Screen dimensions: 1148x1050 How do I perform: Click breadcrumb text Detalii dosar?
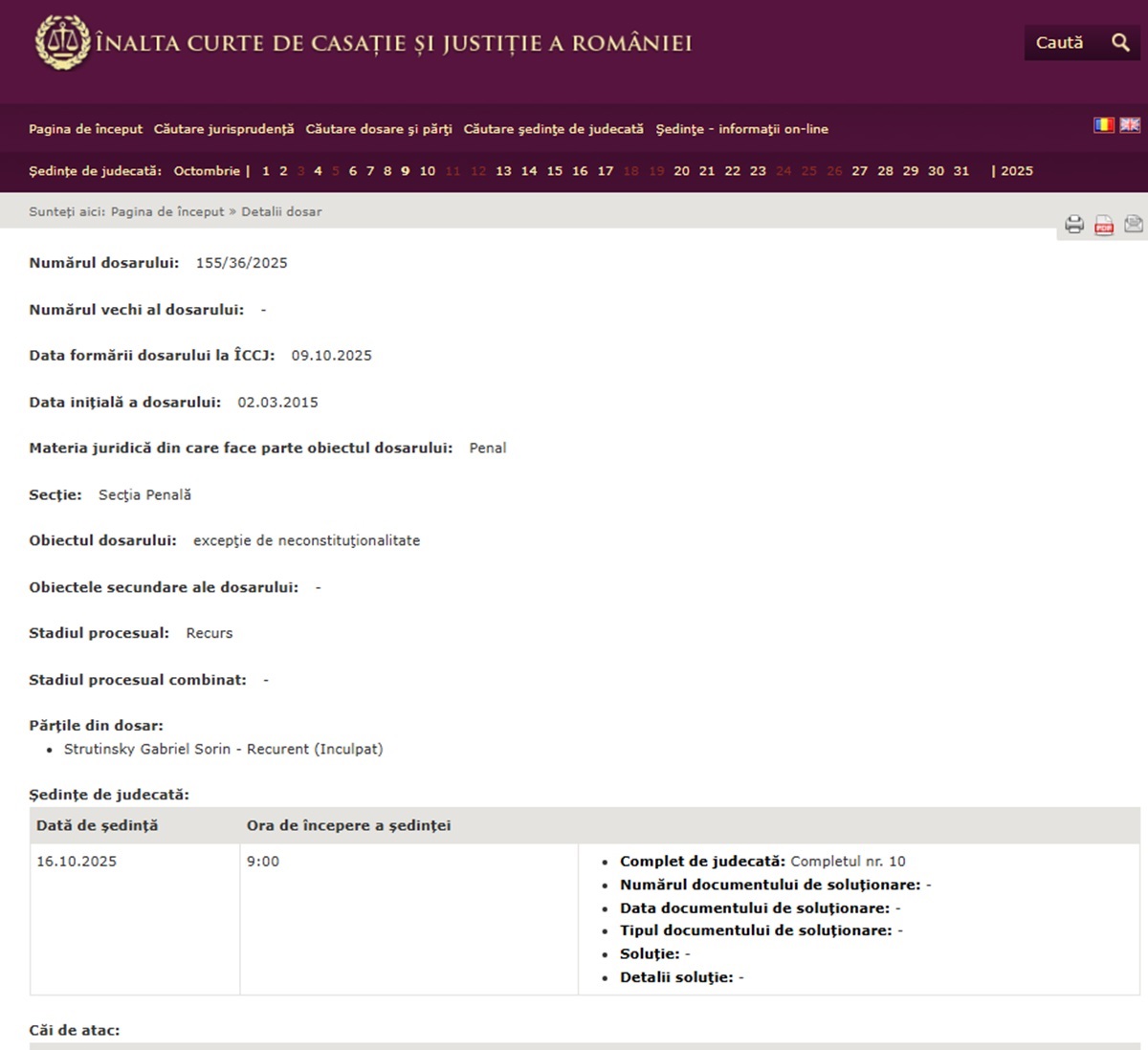pyautogui.click(x=281, y=212)
